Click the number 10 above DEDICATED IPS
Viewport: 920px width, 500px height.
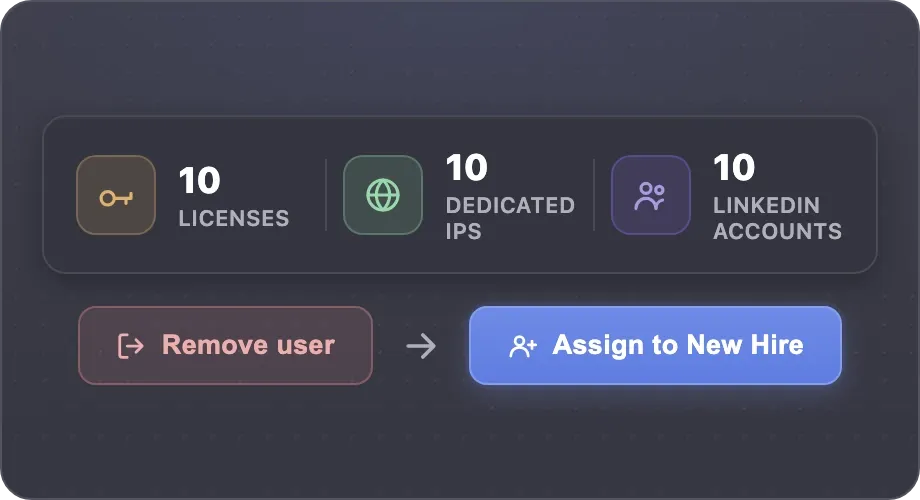click(466, 168)
